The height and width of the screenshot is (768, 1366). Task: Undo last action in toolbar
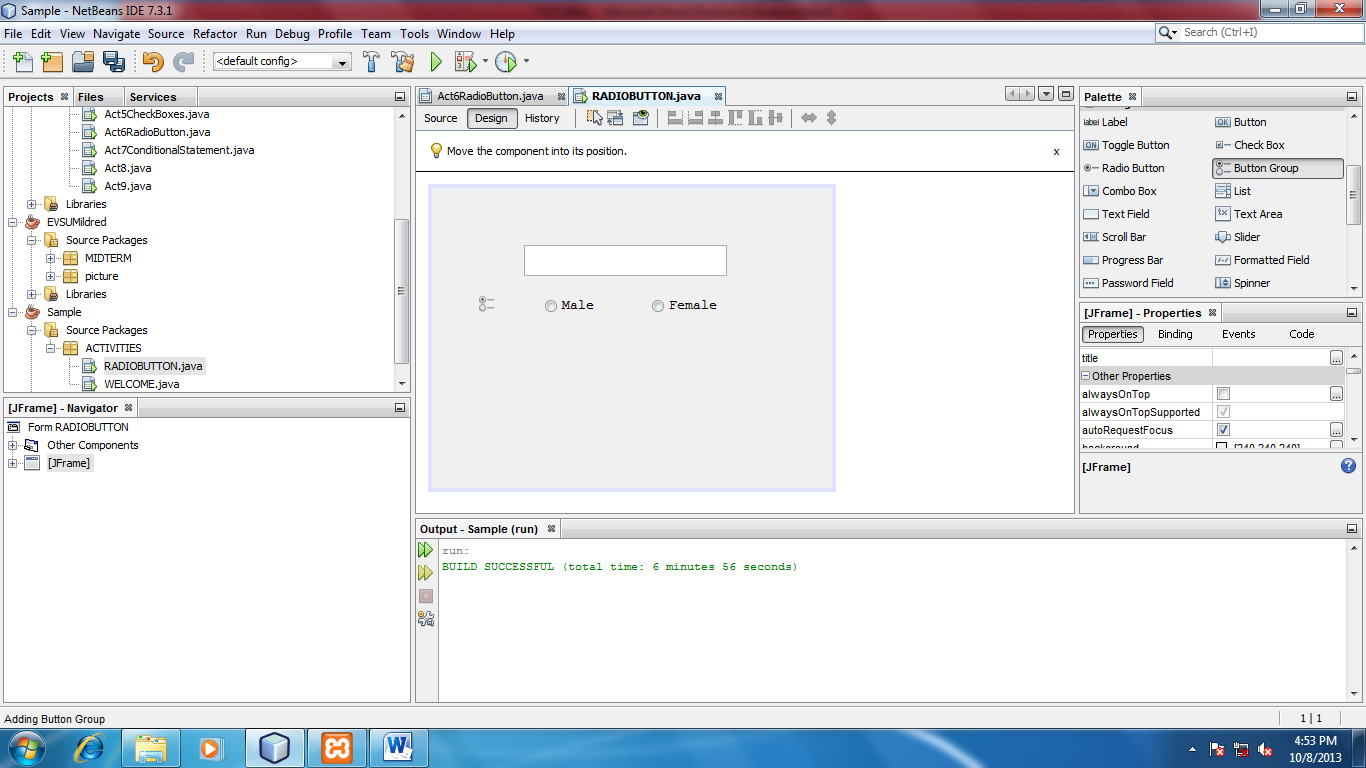pyautogui.click(x=150, y=61)
